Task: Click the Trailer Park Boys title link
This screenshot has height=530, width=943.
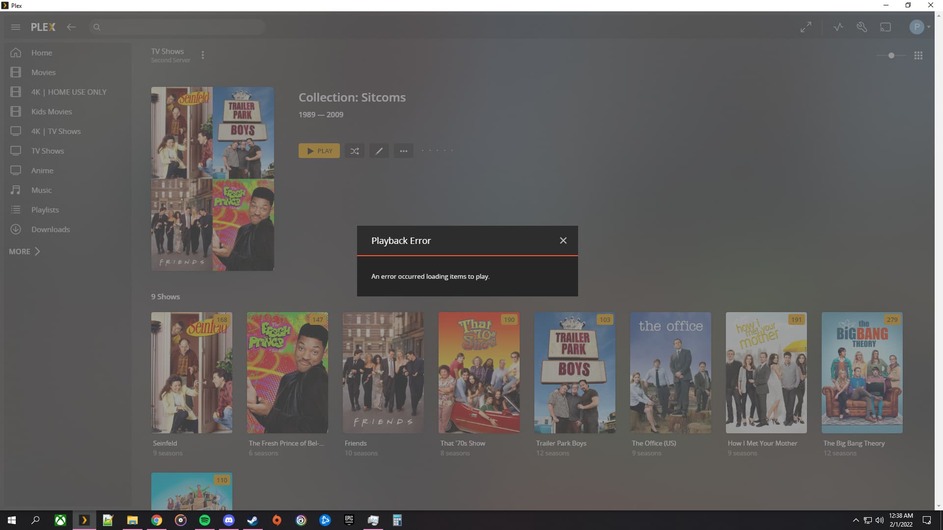Action: click(561, 443)
